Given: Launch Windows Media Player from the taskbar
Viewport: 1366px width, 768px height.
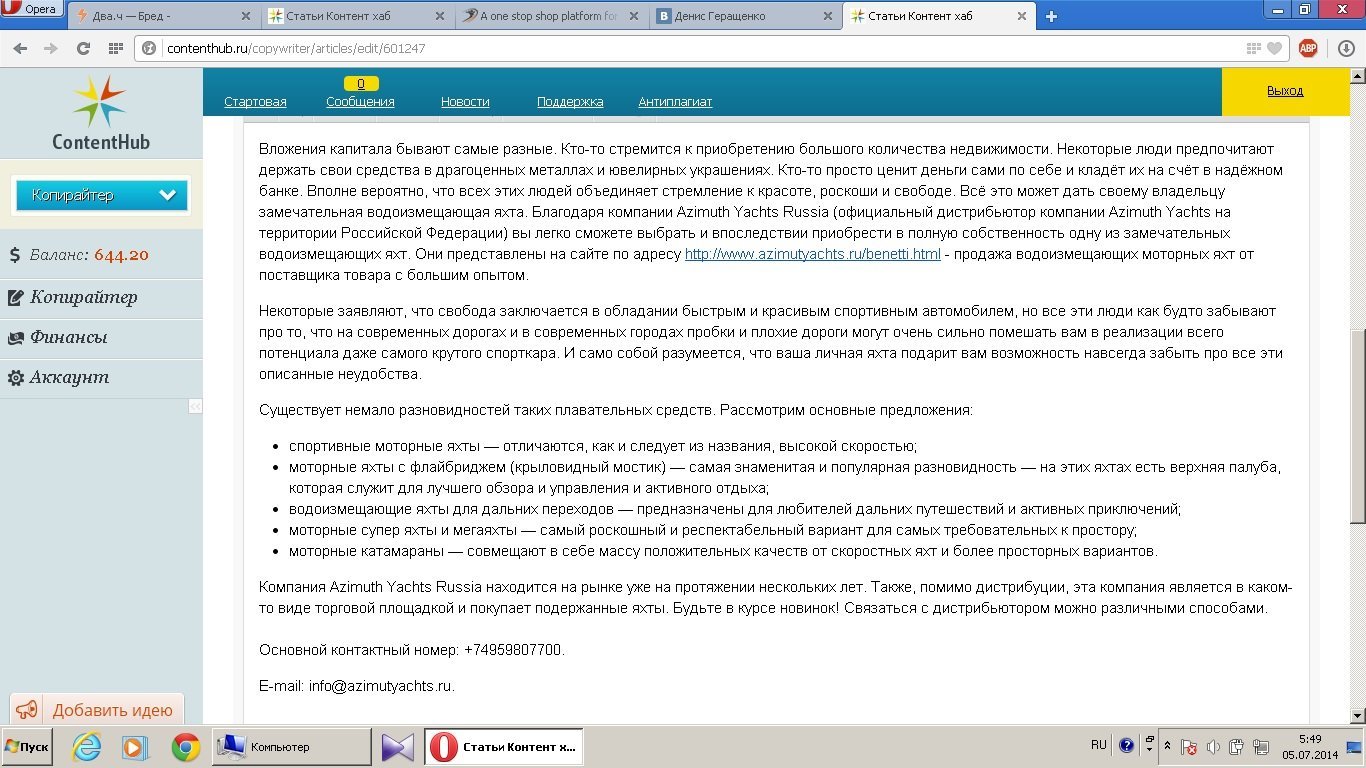Looking at the screenshot, I should tap(135, 747).
